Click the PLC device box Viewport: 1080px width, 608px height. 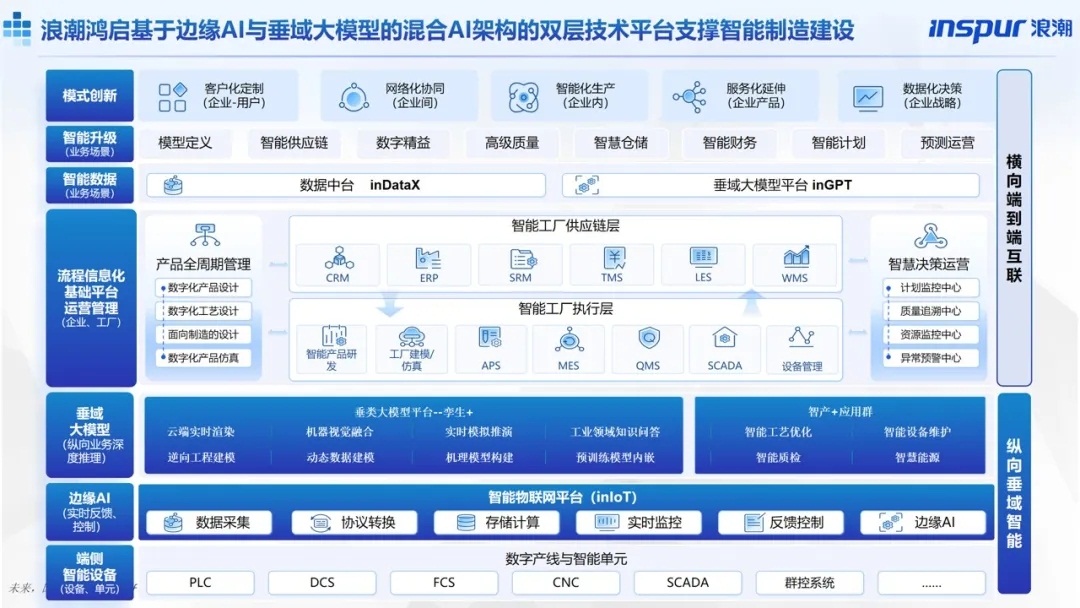click(200, 583)
